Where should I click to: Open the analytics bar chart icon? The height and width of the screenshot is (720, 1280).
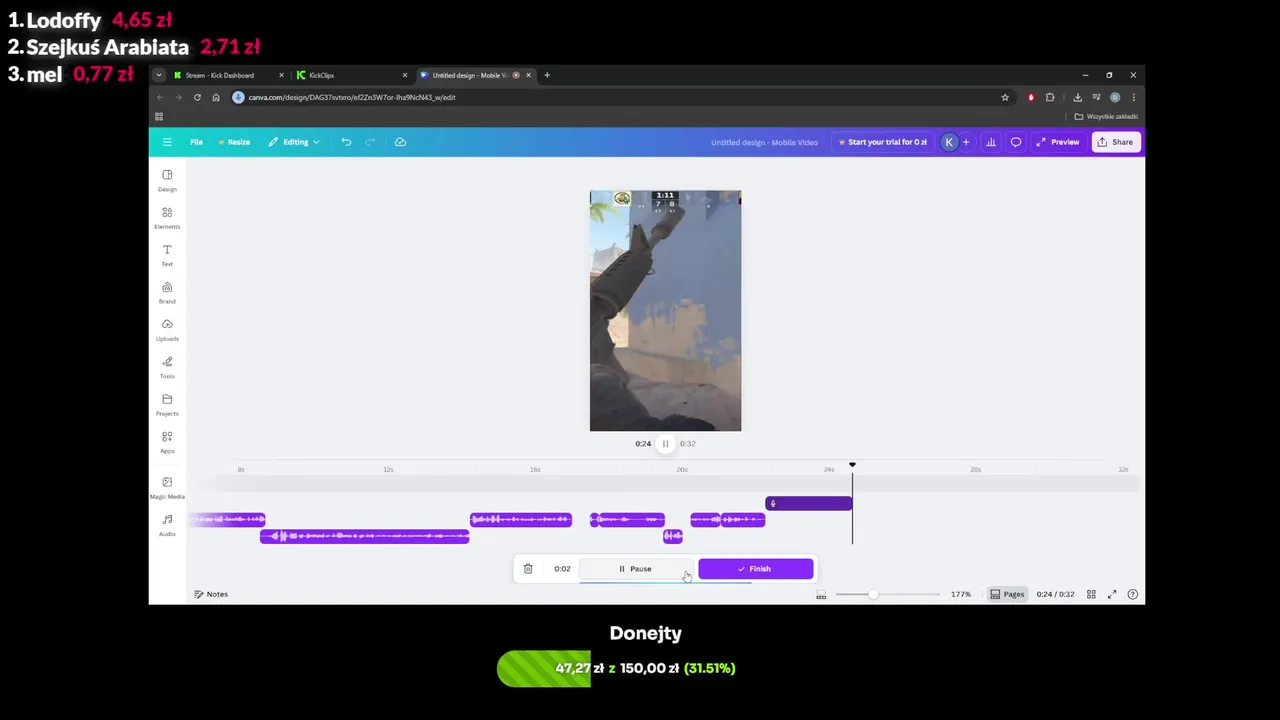991,142
